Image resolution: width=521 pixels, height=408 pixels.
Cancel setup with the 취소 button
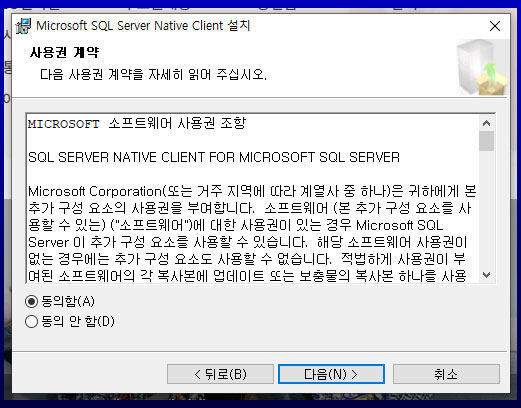[446, 374]
